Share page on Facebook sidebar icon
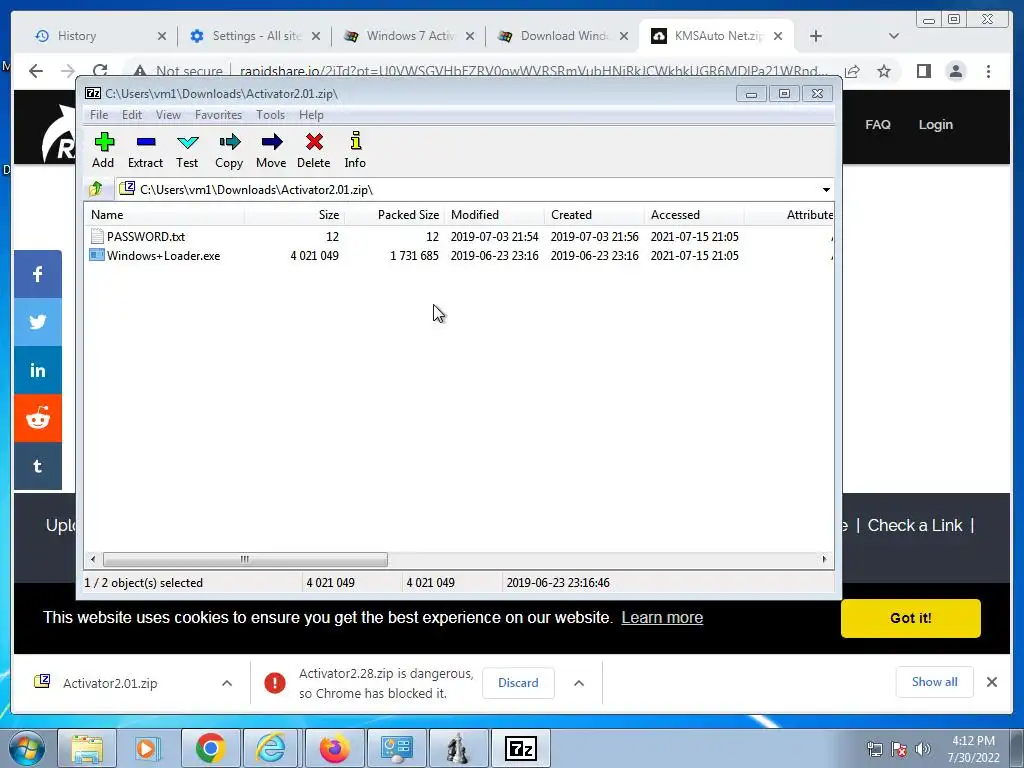 tap(38, 274)
